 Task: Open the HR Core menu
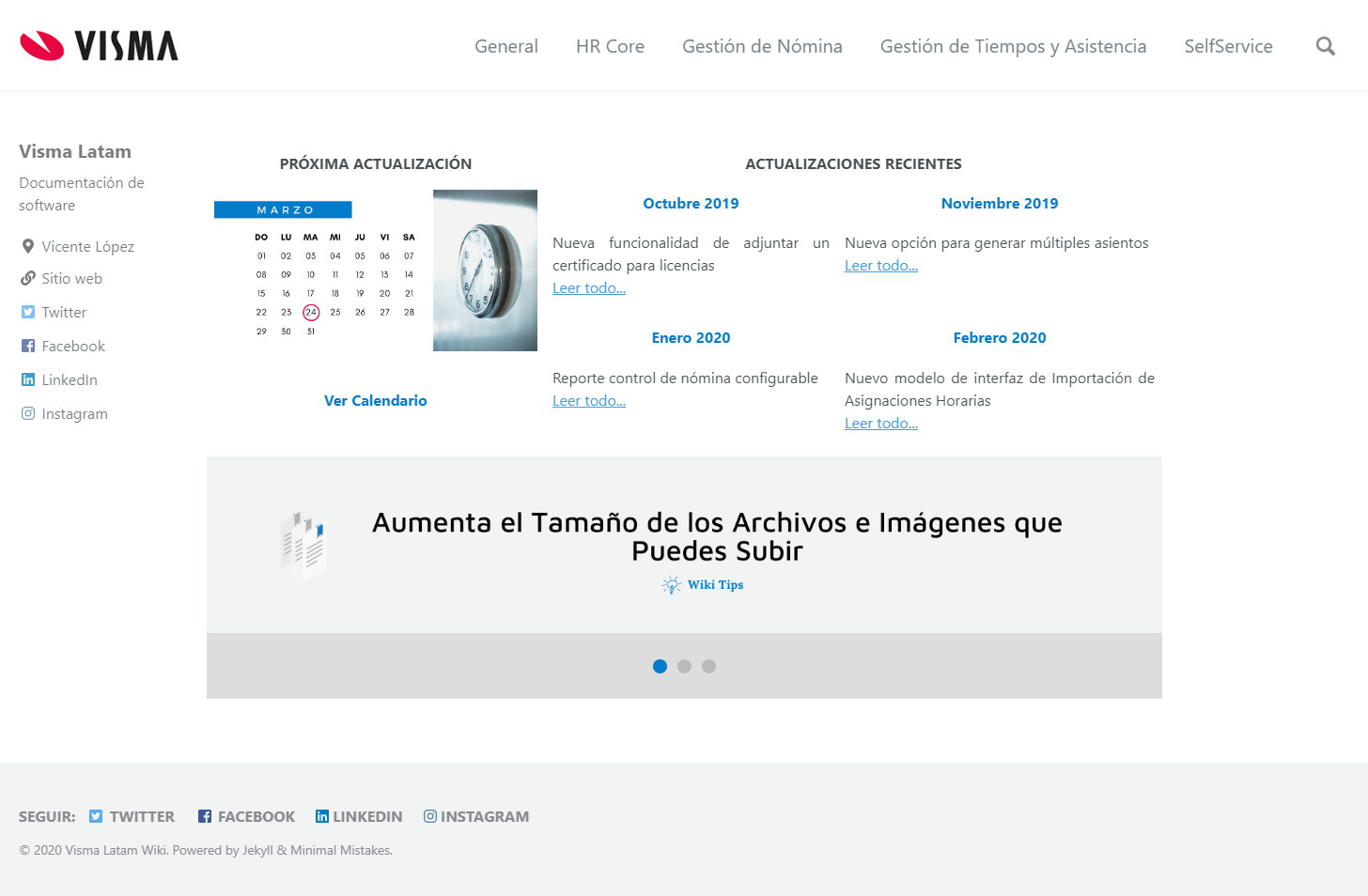610,46
